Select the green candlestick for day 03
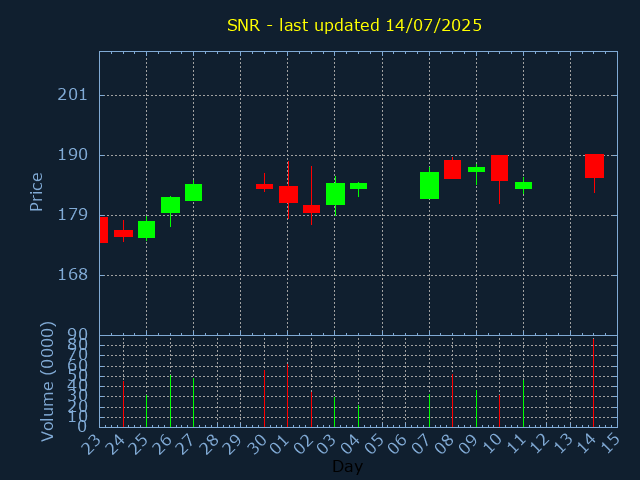 click(x=335, y=194)
